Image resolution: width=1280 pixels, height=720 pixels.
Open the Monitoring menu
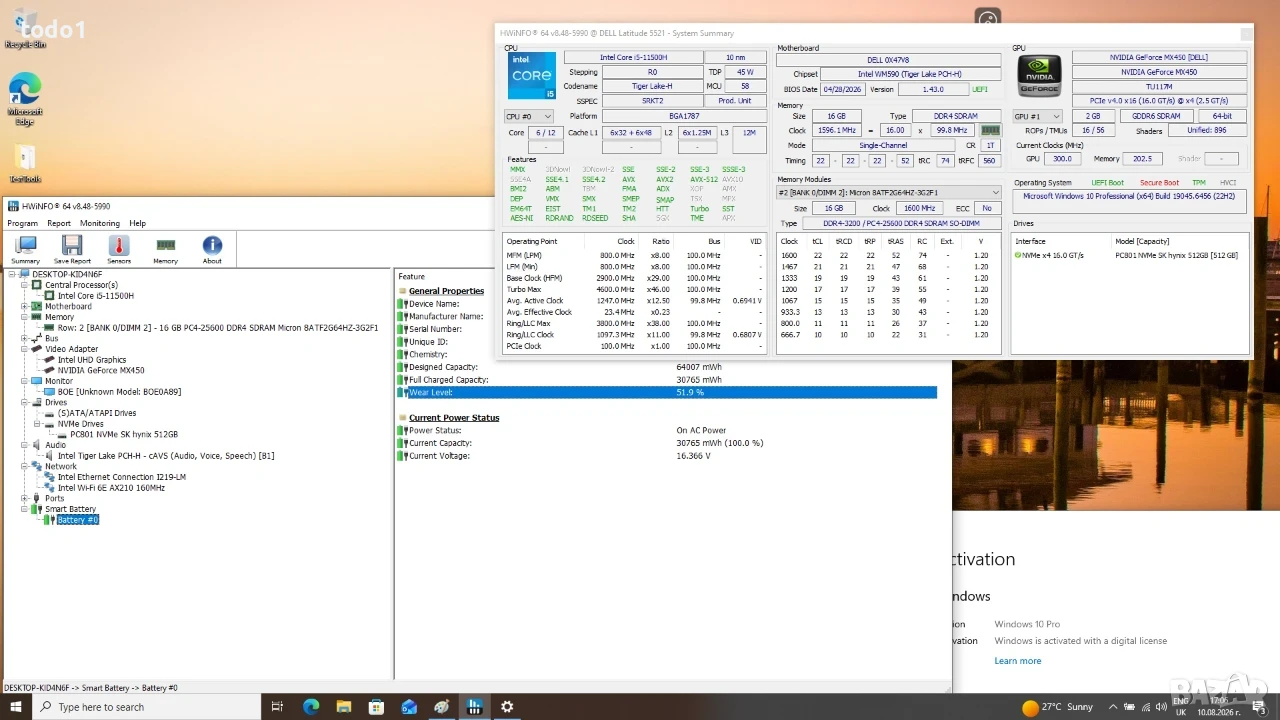pyautogui.click(x=100, y=223)
